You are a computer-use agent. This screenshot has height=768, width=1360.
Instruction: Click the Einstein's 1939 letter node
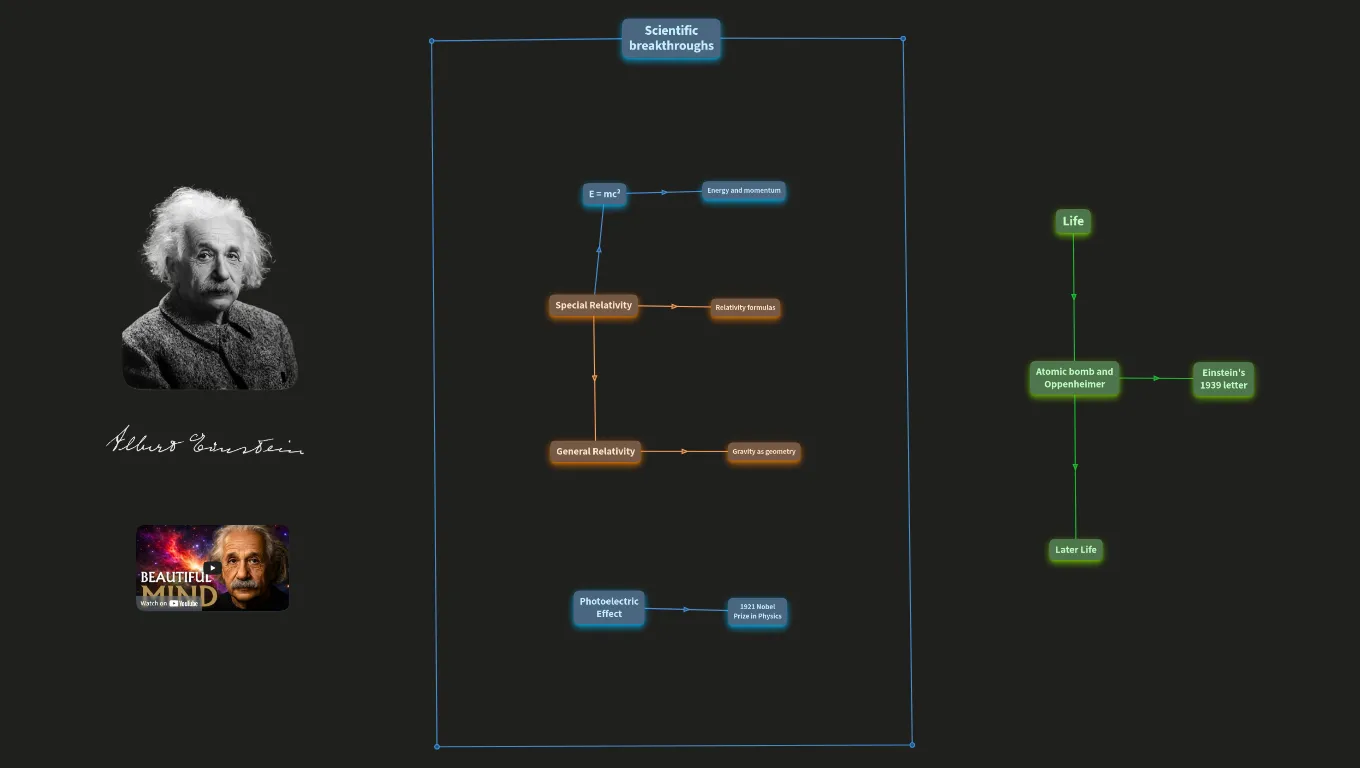click(1223, 380)
